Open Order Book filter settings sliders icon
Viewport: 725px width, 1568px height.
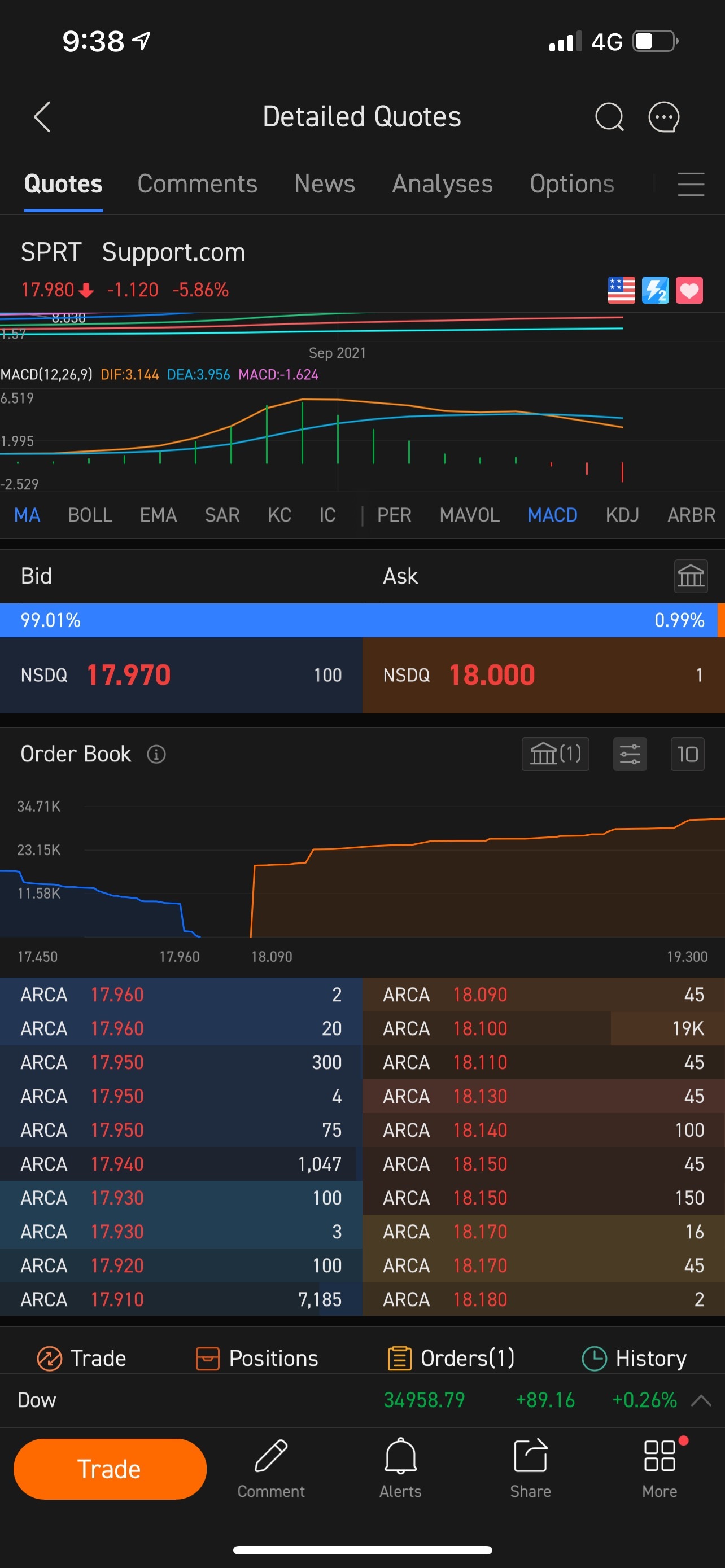[x=630, y=754]
